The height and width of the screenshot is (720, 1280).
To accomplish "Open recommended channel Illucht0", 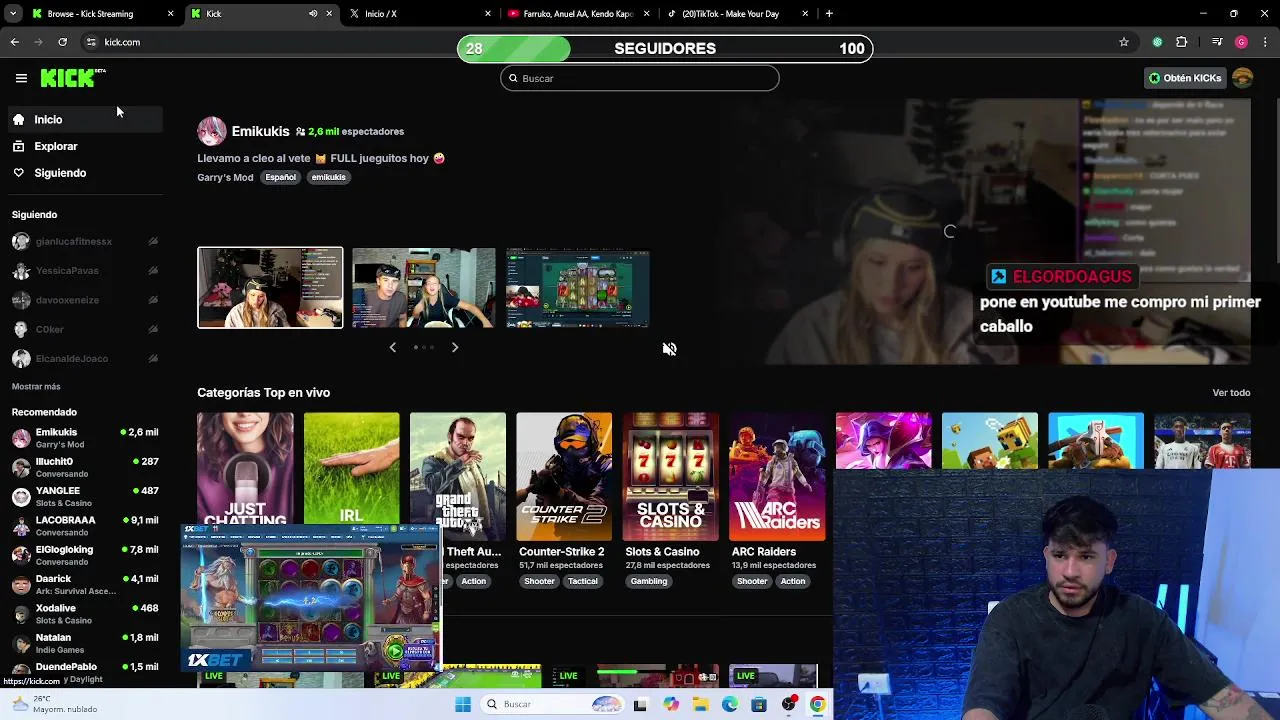I will [x=85, y=467].
